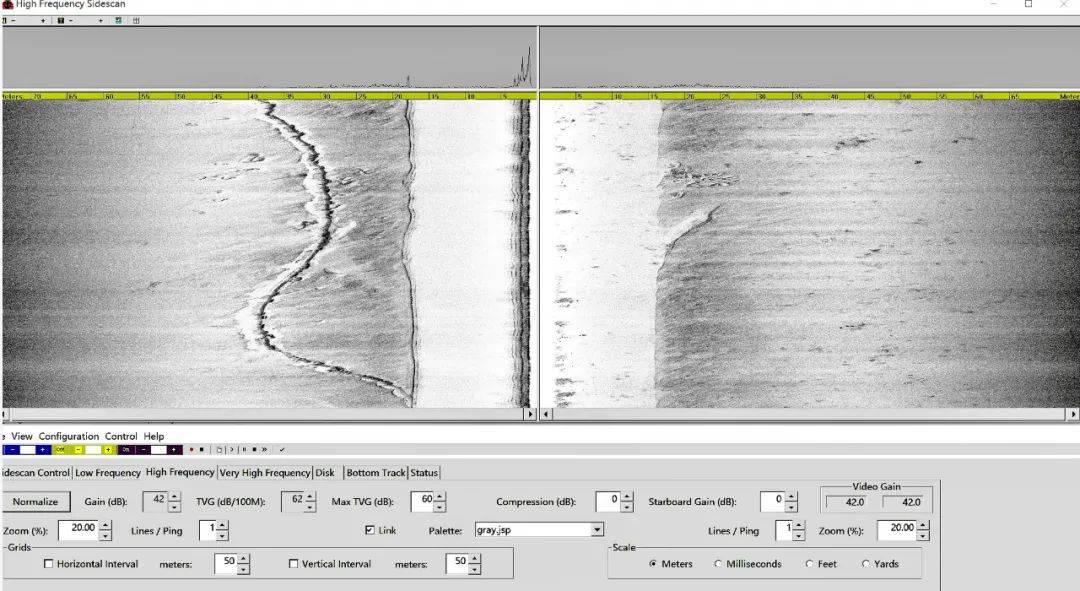The image size is (1080, 591).
Task: Click the grid icon in sidescan window toolbar
Action: click(x=136, y=20)
